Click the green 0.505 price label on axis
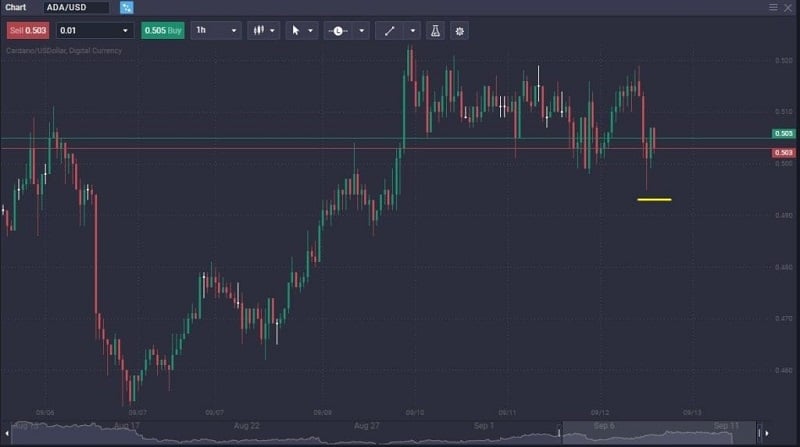 [x=783, y=134]
